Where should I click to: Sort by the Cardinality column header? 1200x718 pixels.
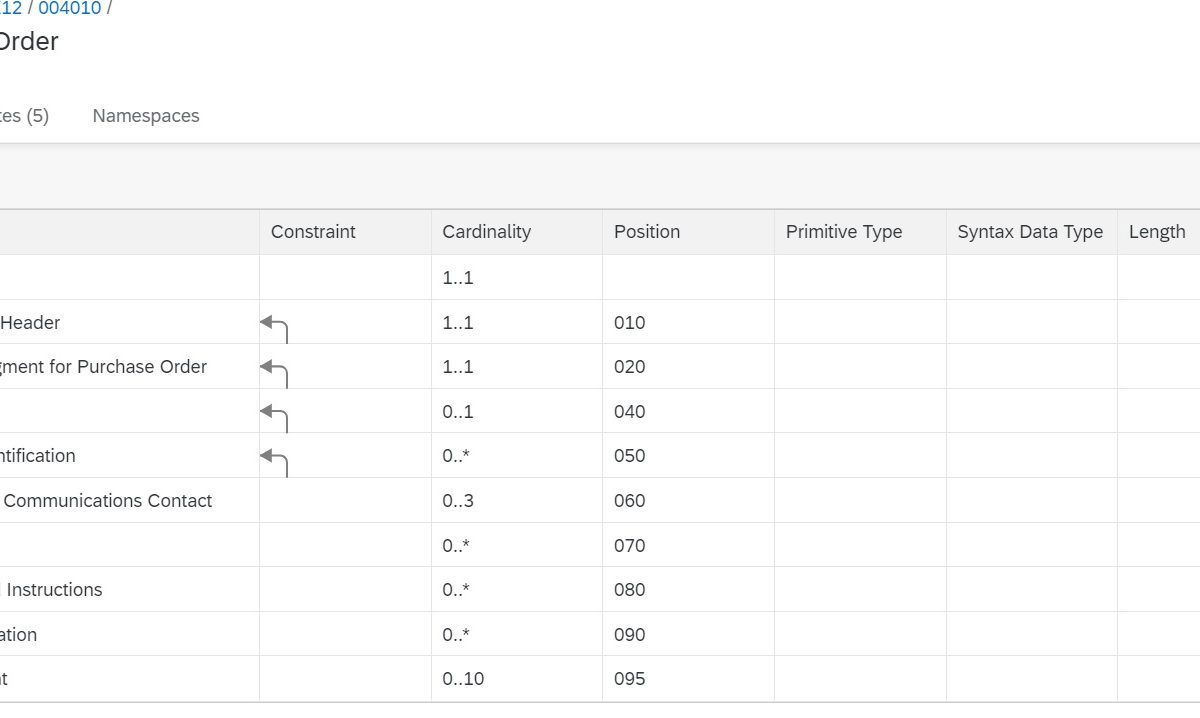tap(487, 232)
